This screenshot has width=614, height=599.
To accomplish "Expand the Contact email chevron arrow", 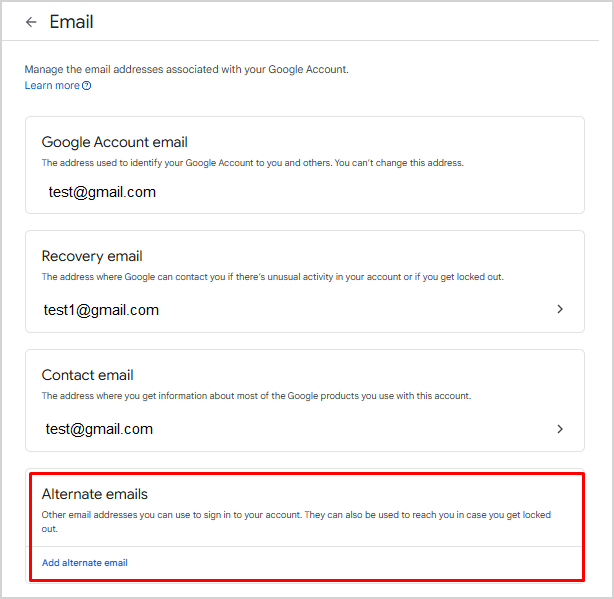I will click(560, 429).
